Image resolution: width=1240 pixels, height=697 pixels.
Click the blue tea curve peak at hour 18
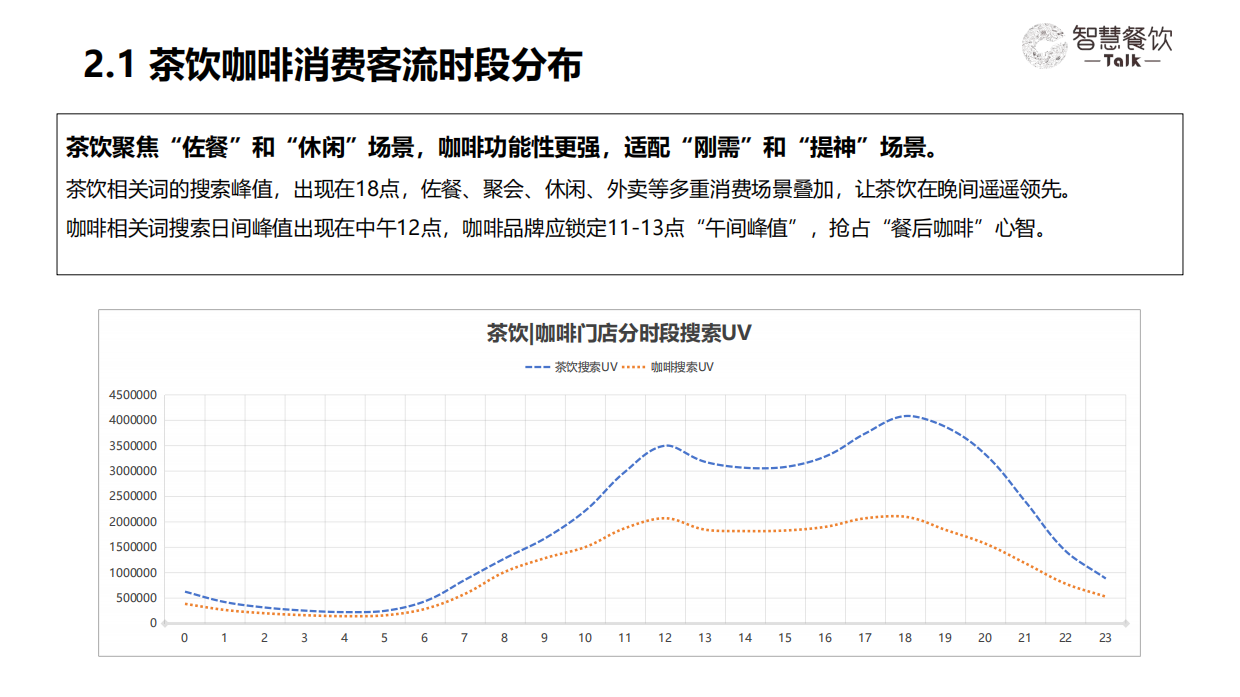(x=905, y=415)
